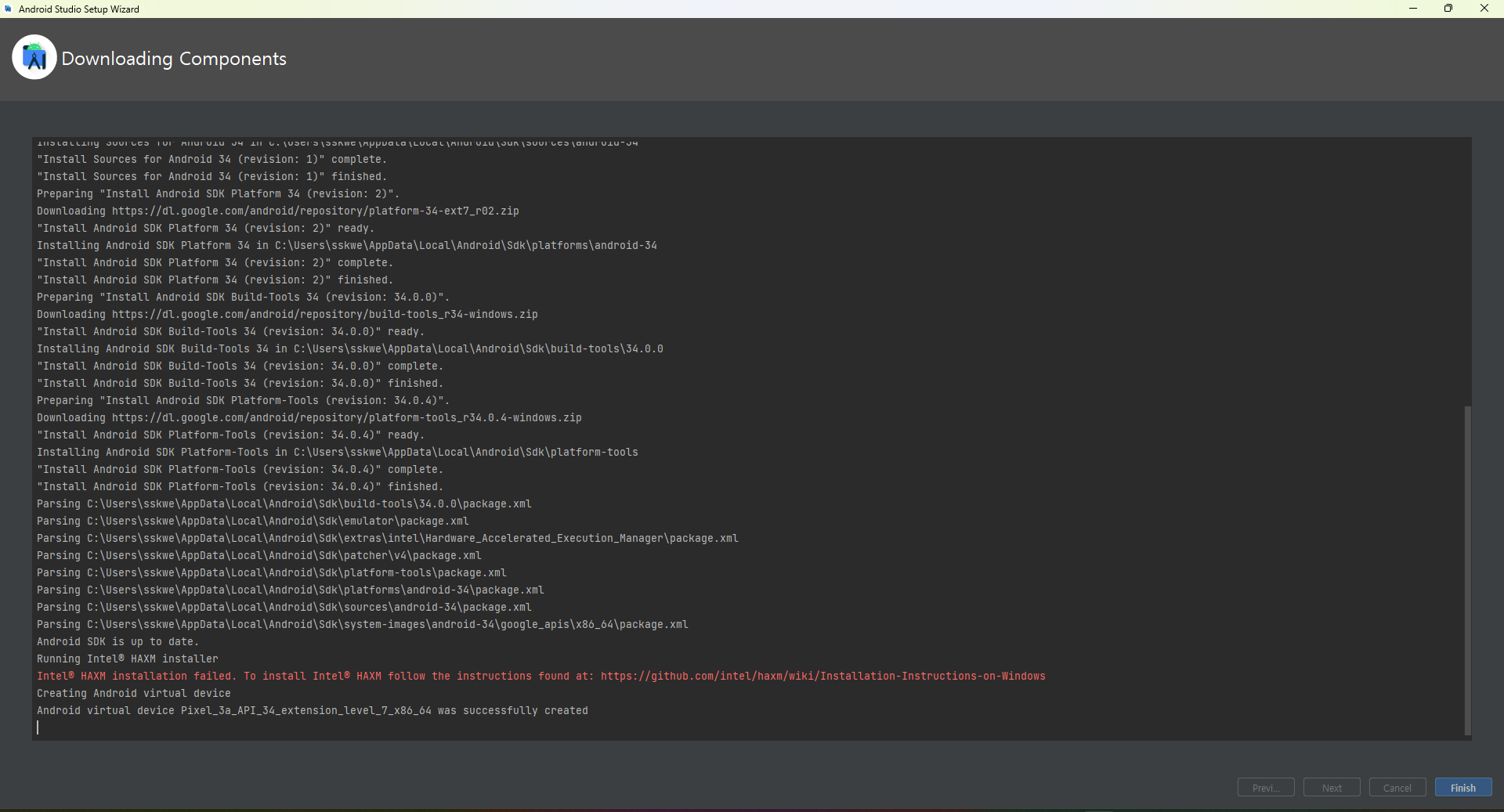The height and width of the screenshot is (812, 1504).
Task: Click the Pixel_3a virtual device successfully created line
Action: pos(313,710)
